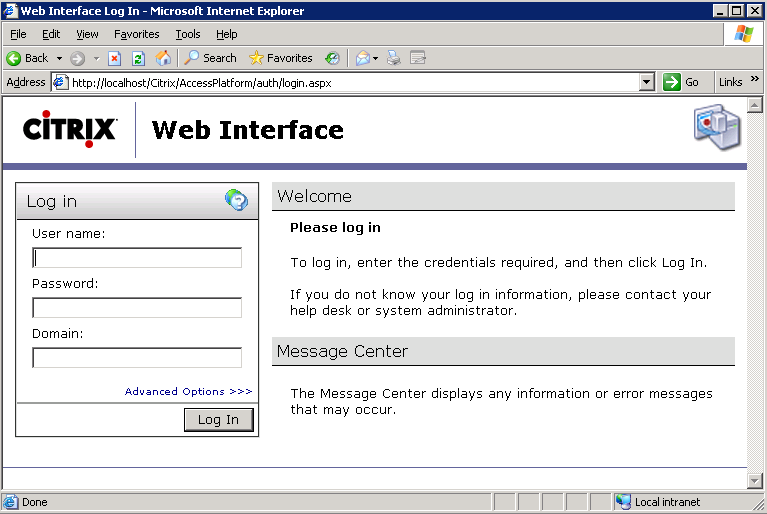Click the Stop loading icon

114,58
